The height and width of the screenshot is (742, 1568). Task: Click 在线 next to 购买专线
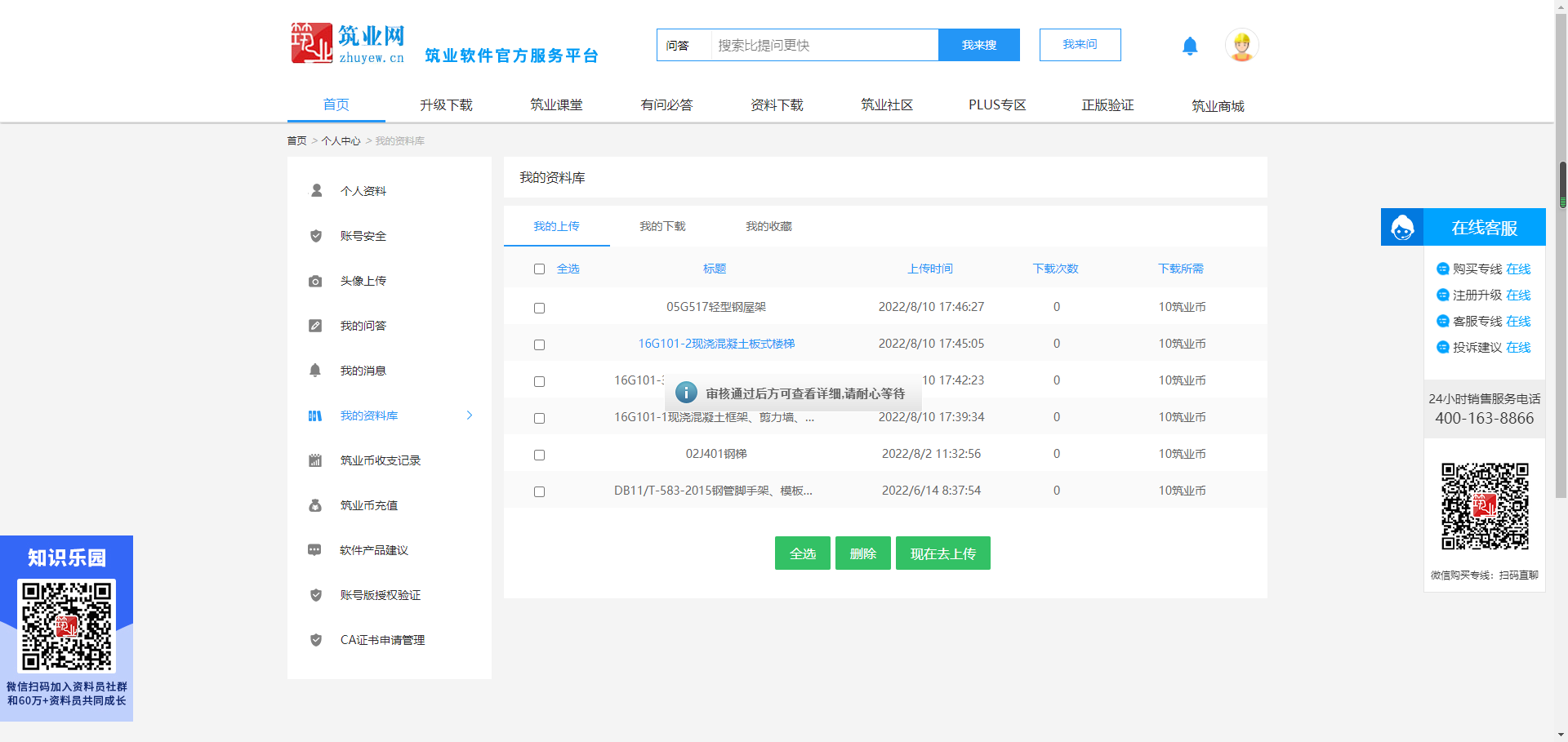pos(1518,269)
